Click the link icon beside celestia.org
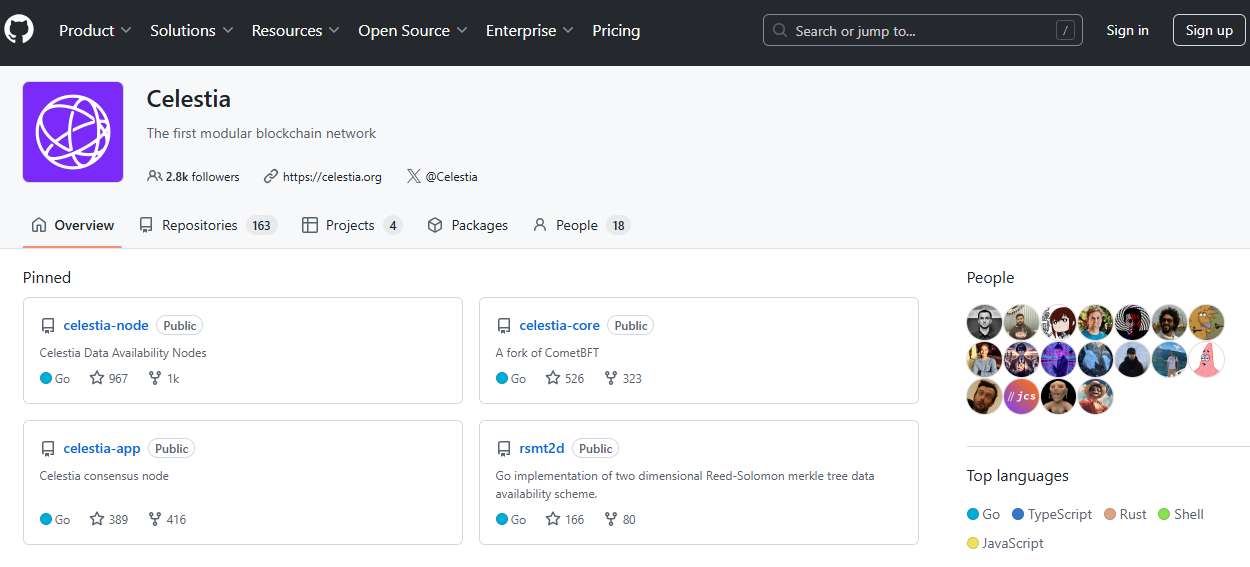1250x567 pixels. point(271,176)
